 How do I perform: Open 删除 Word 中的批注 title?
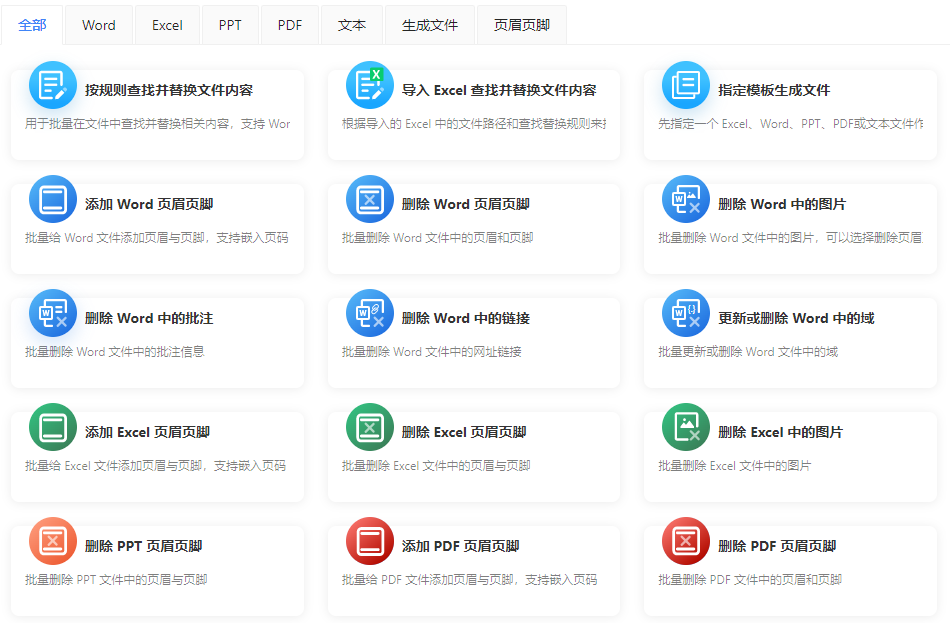(149, 318)
